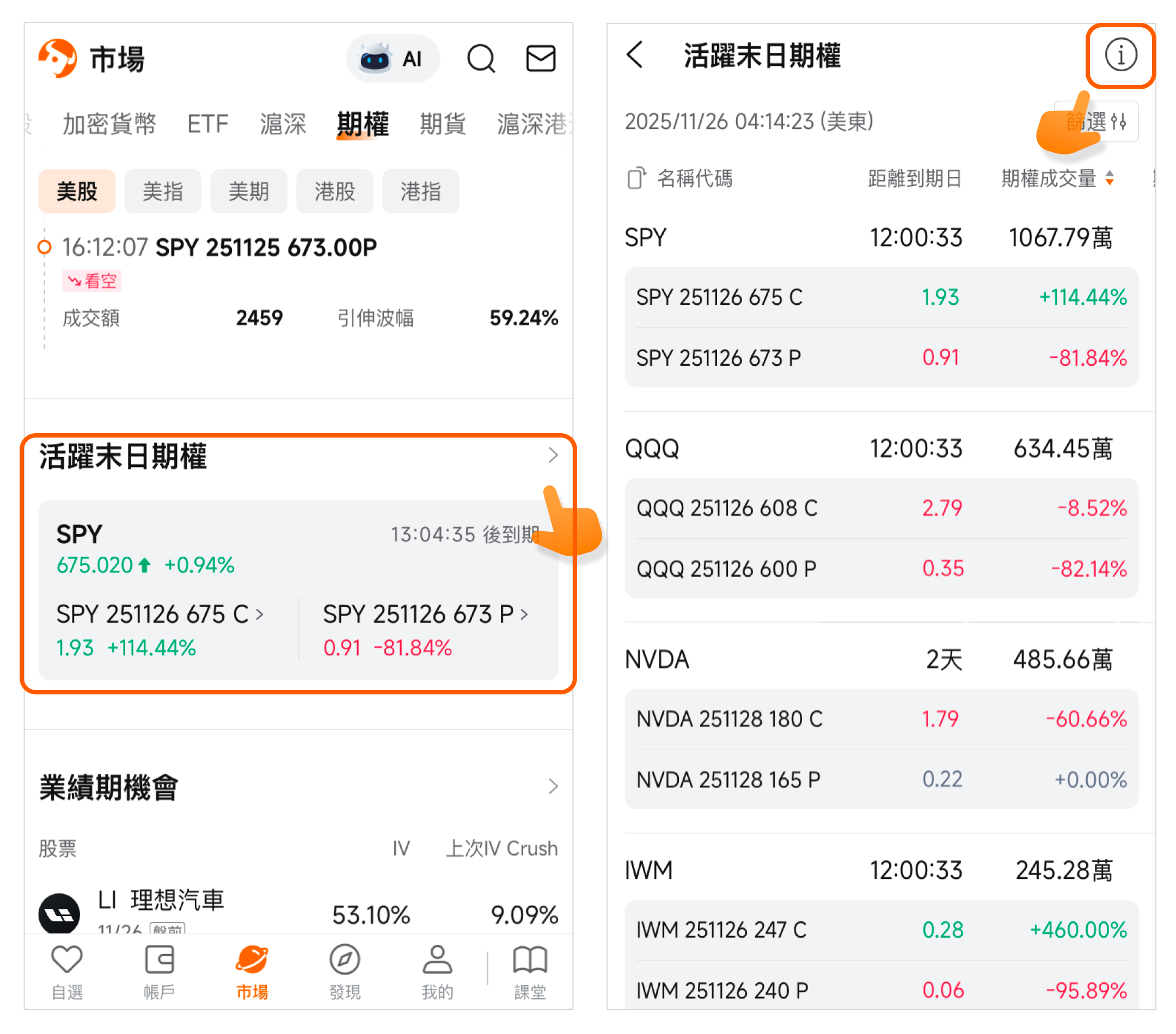This screenshot has height=1034, width=1176.
Task: Open the AI assistant robot button
Action: click(x=393, y=58)
